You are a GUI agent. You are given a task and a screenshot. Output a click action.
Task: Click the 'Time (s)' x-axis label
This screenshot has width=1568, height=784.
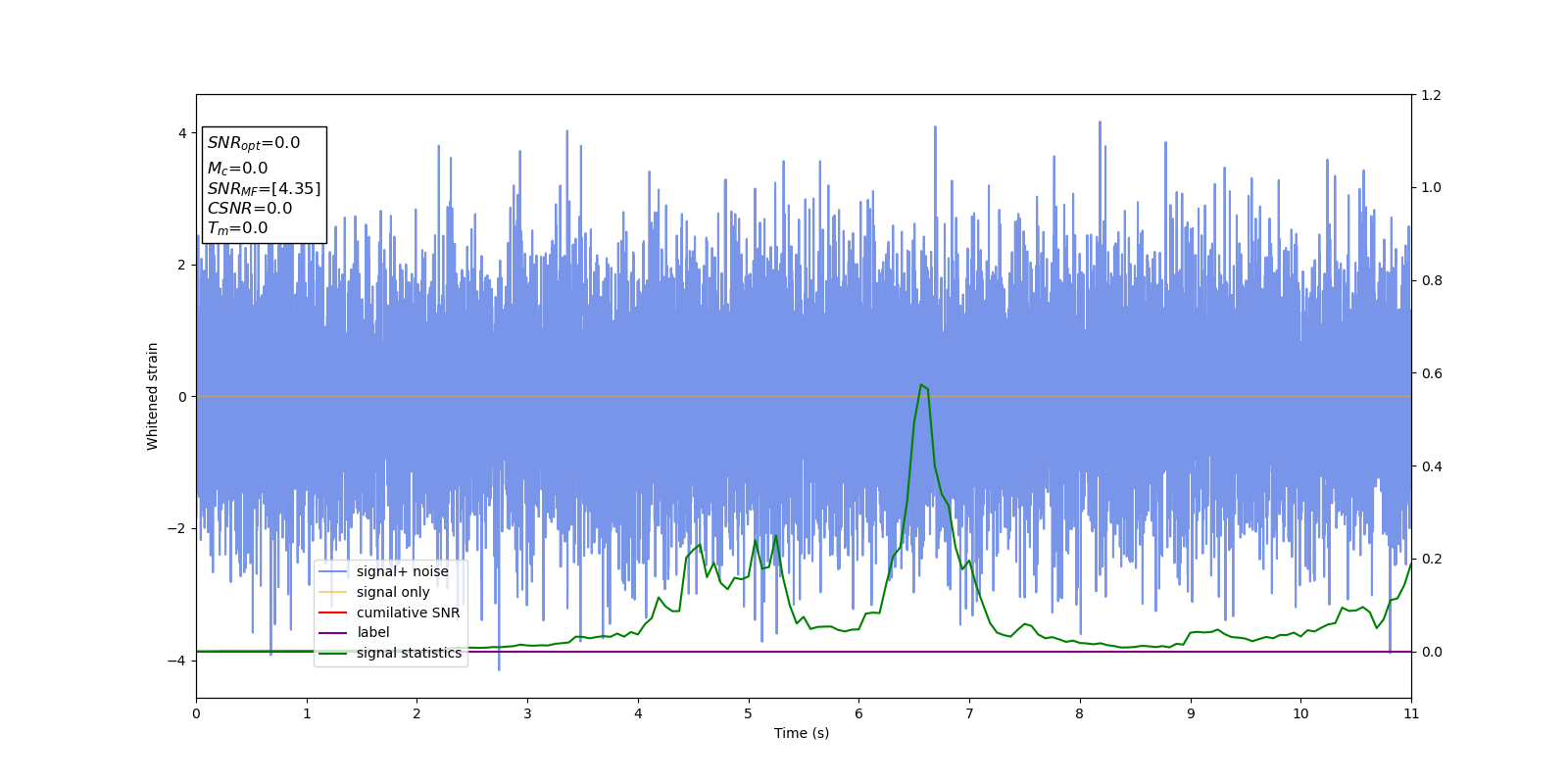802,733
